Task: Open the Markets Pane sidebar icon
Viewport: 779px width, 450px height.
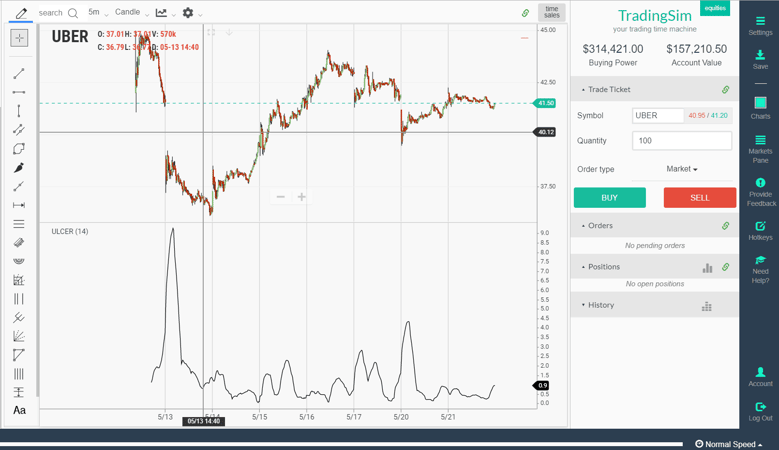Action: pos(760,149)
